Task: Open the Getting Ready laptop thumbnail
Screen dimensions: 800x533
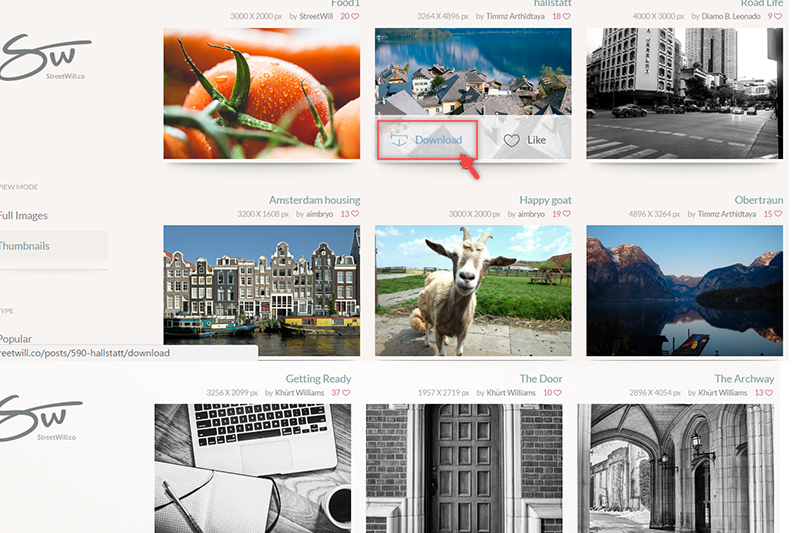Action: [253, 469]
